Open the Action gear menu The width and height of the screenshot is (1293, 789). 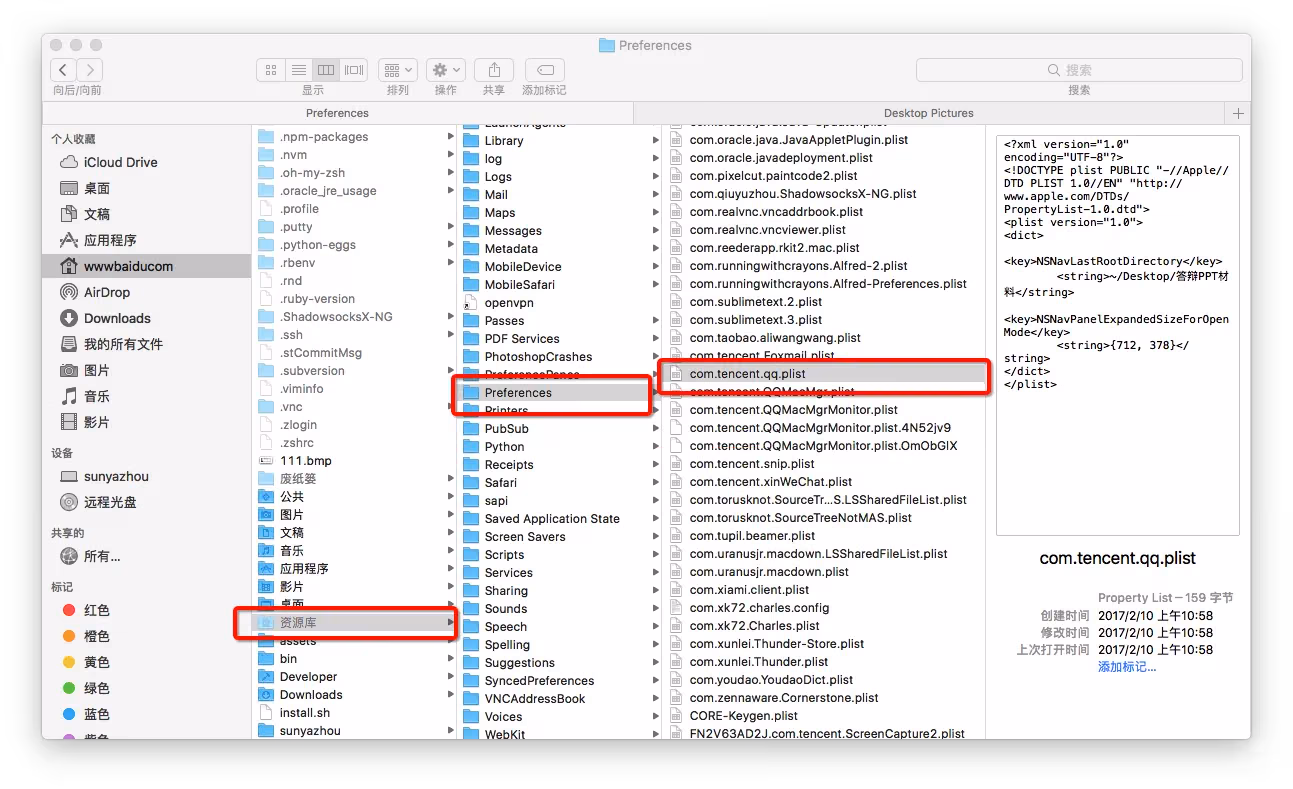(x=445, y=70)
